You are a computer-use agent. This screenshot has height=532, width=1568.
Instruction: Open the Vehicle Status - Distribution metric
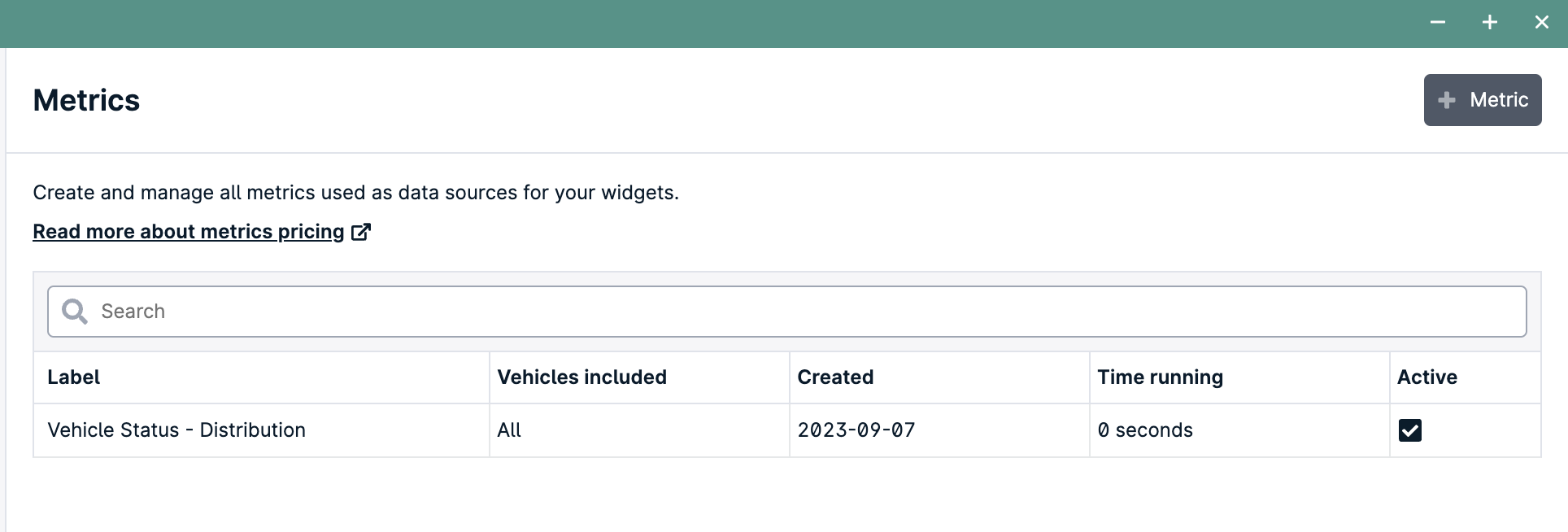(x=176, y=430)
